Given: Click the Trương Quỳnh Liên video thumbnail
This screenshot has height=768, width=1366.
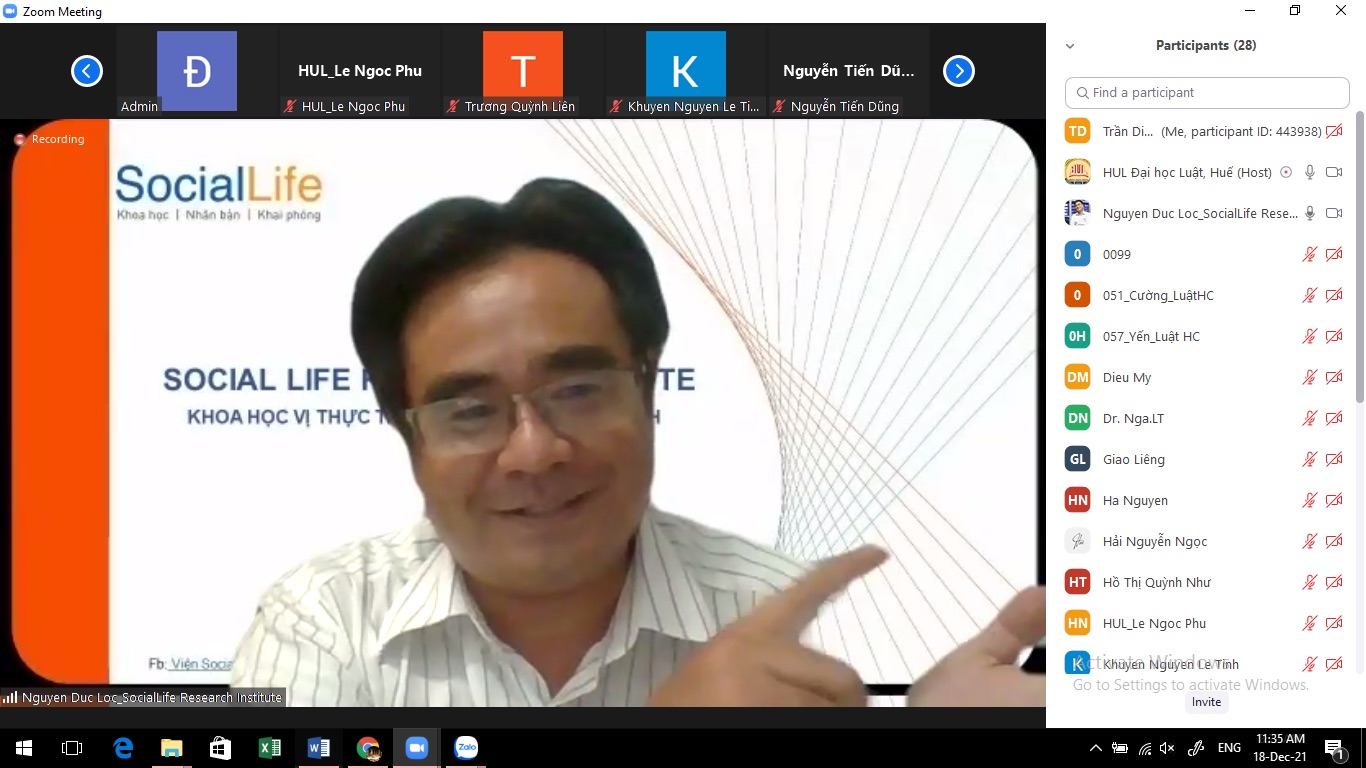Looking at the screenshot, I should pos(522,72).
